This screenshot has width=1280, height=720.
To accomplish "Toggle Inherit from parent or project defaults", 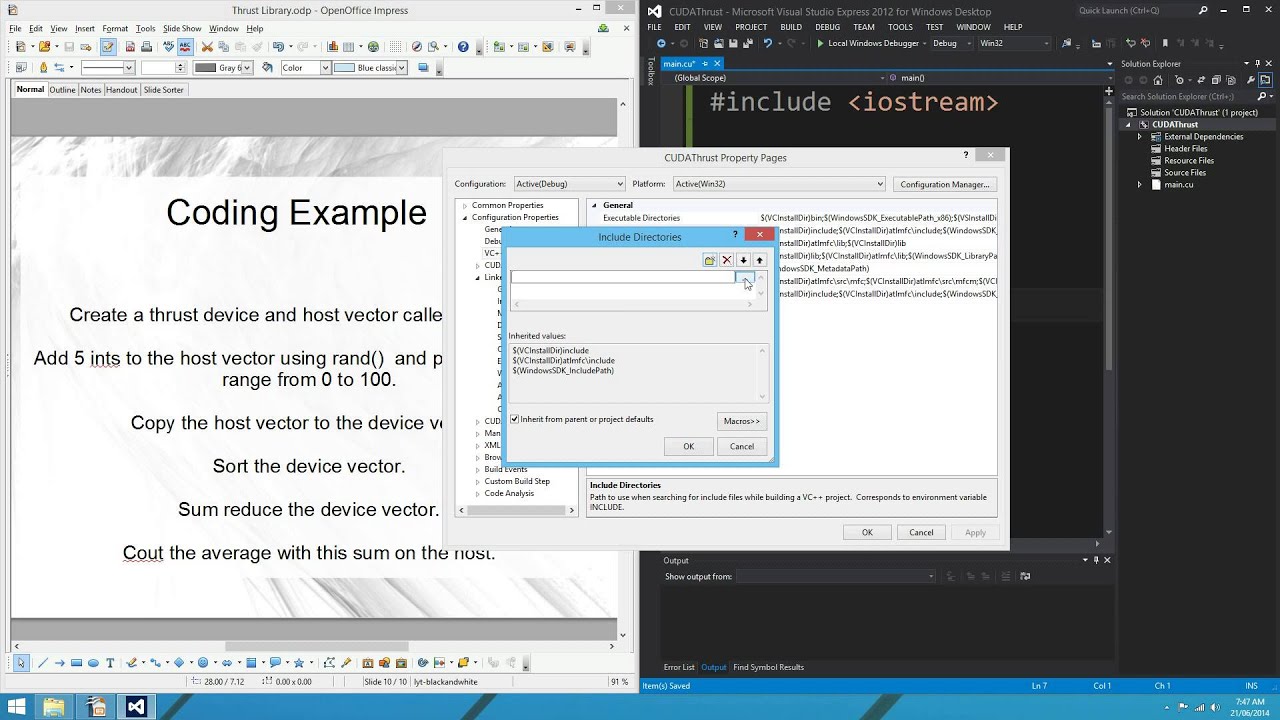I will click(x=514, y=419).
